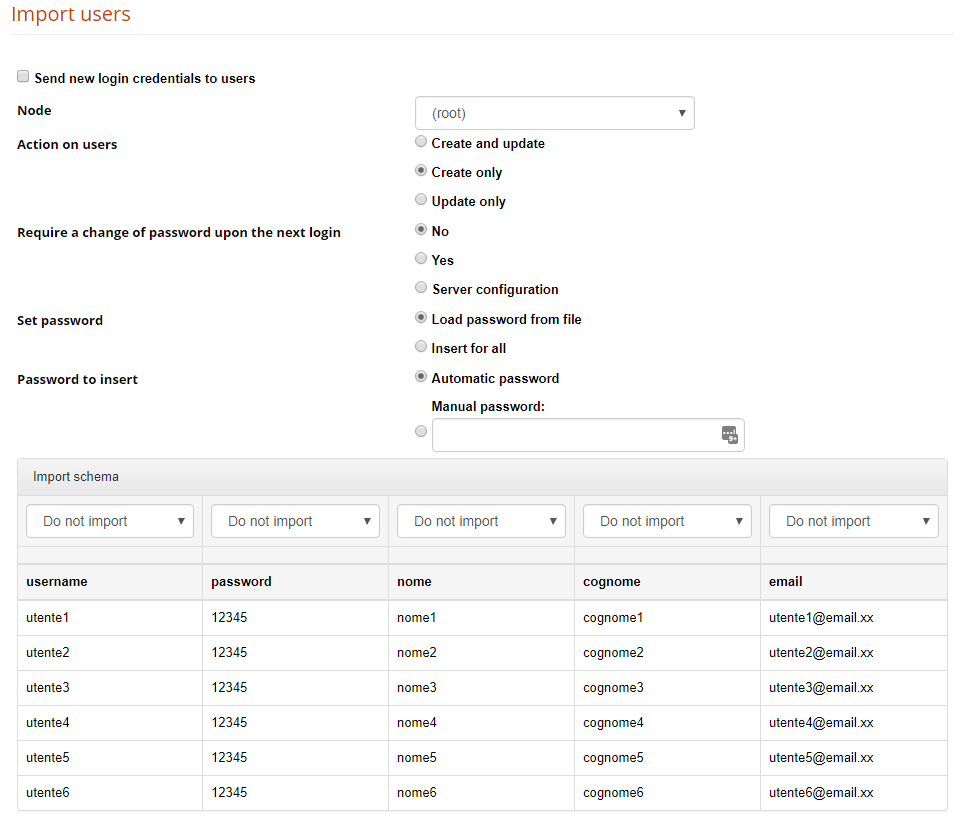Enable Send new login credentials to users
961x821 pixels.
click(x=23, y=76)
